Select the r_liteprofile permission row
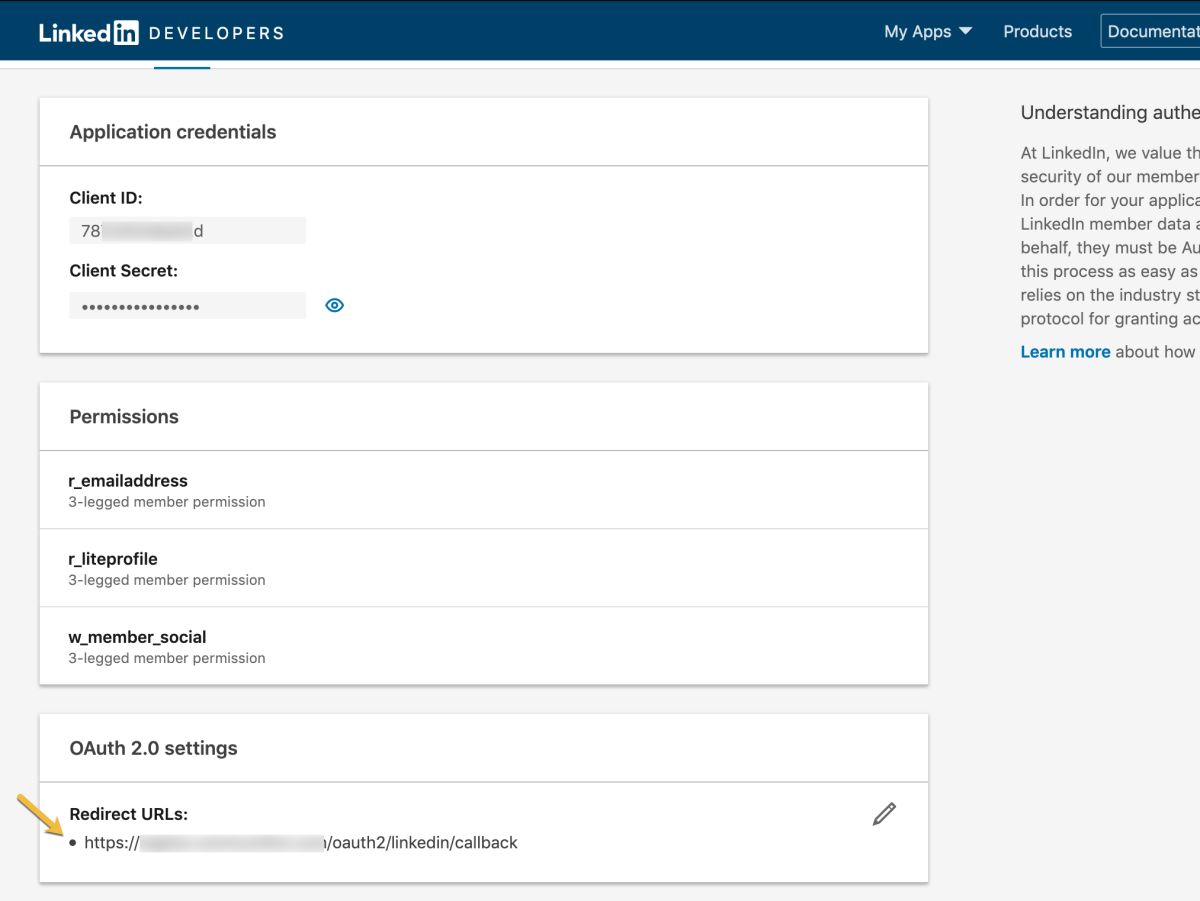This screenshot has width=1200, height=901. 484,568
